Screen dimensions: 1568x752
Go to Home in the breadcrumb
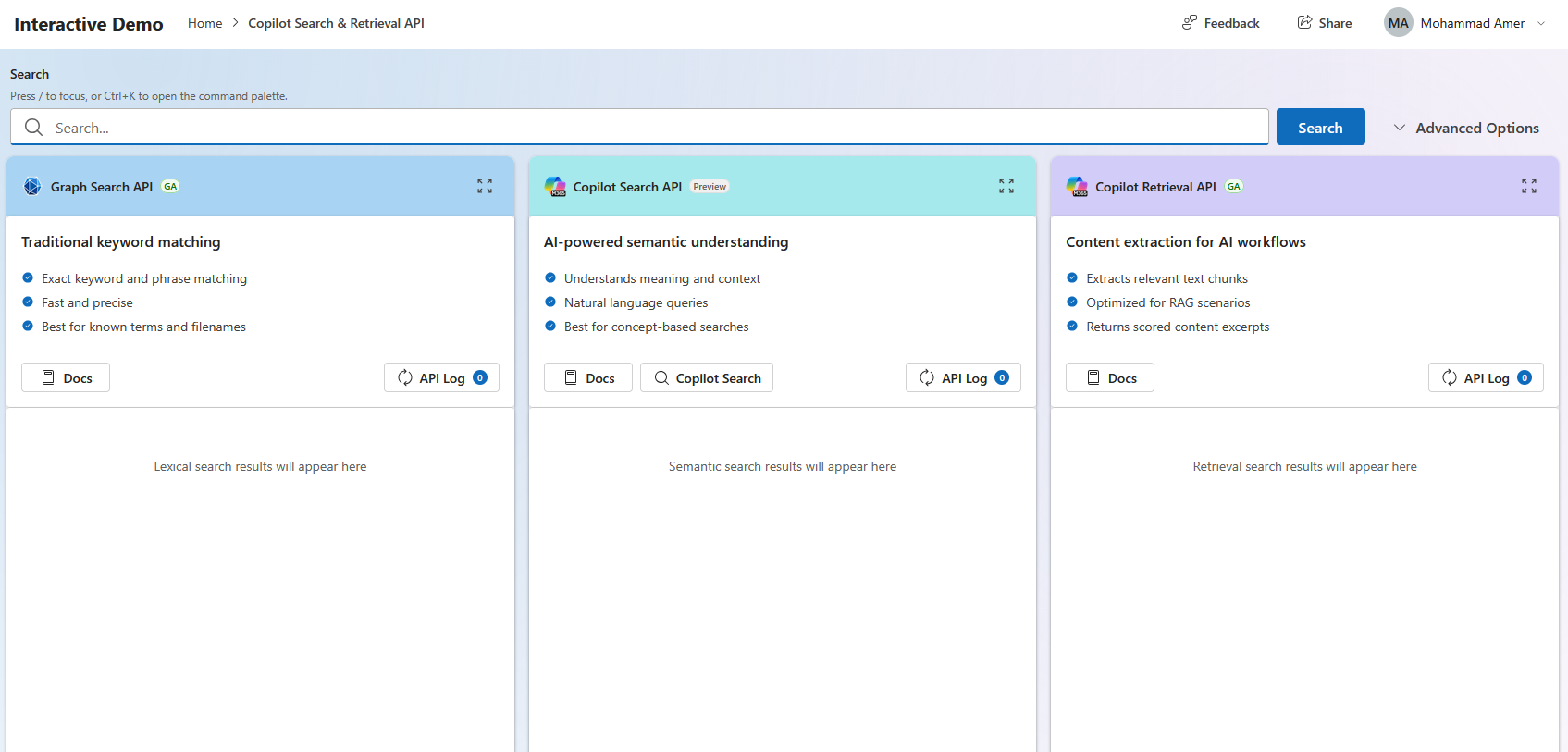[x=204, y=23]
